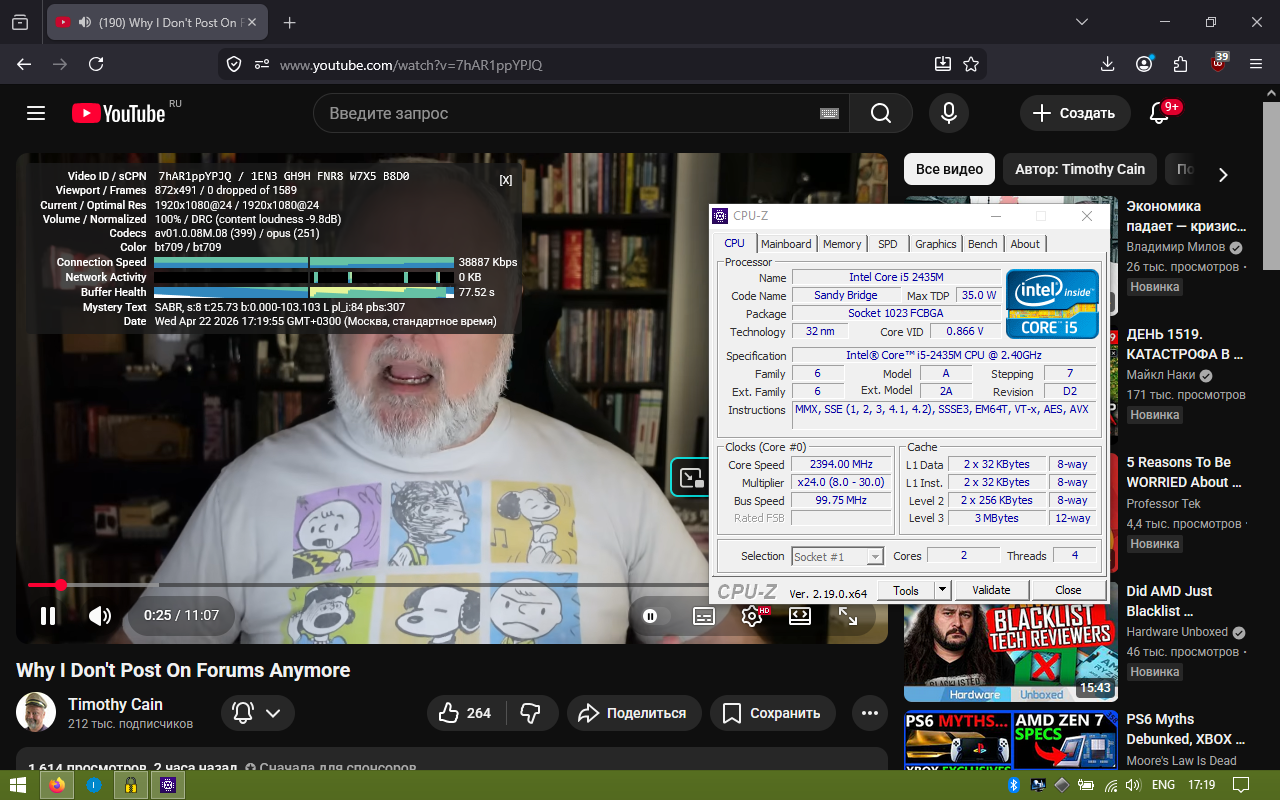Open the Graphics tab in CPU-Z
Screen dimensions: 1280x800
936,244
